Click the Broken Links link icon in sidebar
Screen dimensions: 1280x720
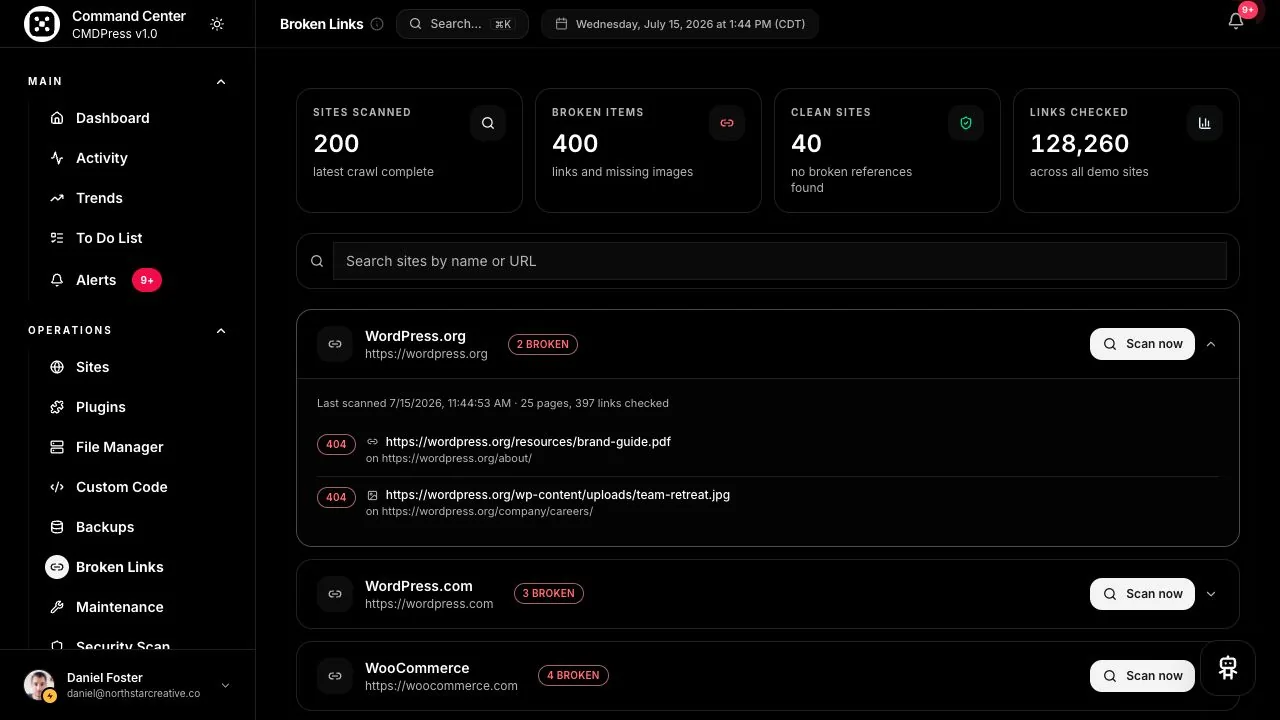point(57,567)
